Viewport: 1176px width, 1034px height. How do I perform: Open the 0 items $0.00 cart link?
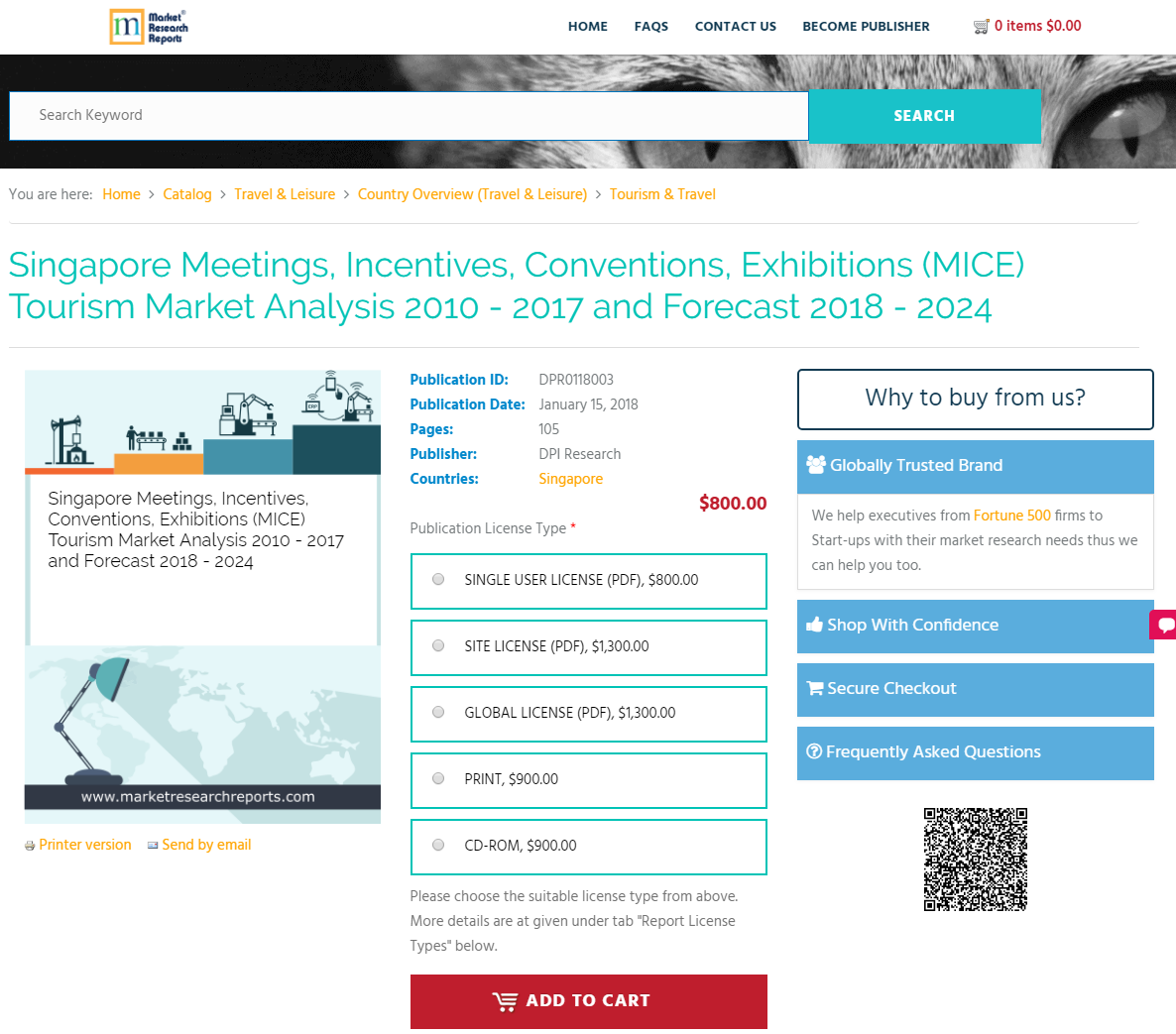pyautogui.click(x=1038, y=26)
